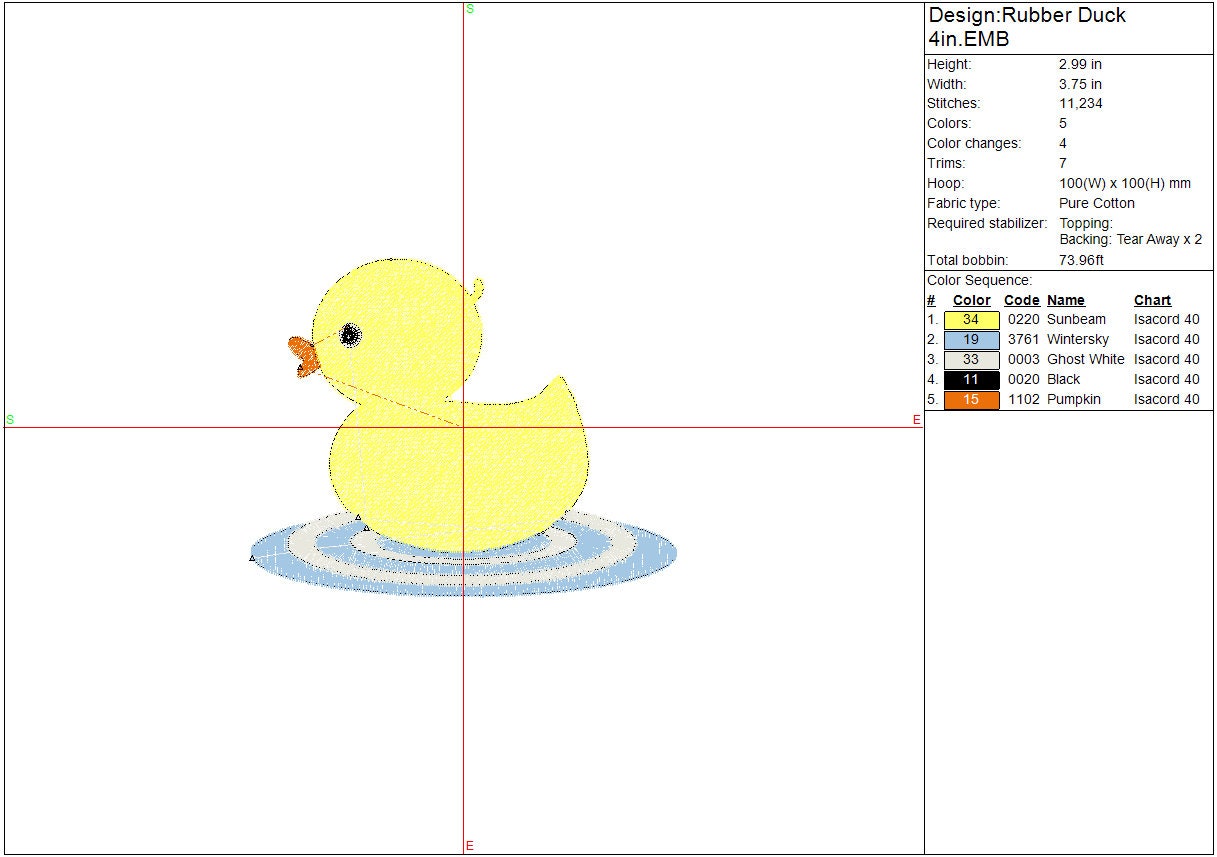Viewport: 1217px width, 857px height.
Task: Click the Color column header
Action: click(x=971, y=300)
